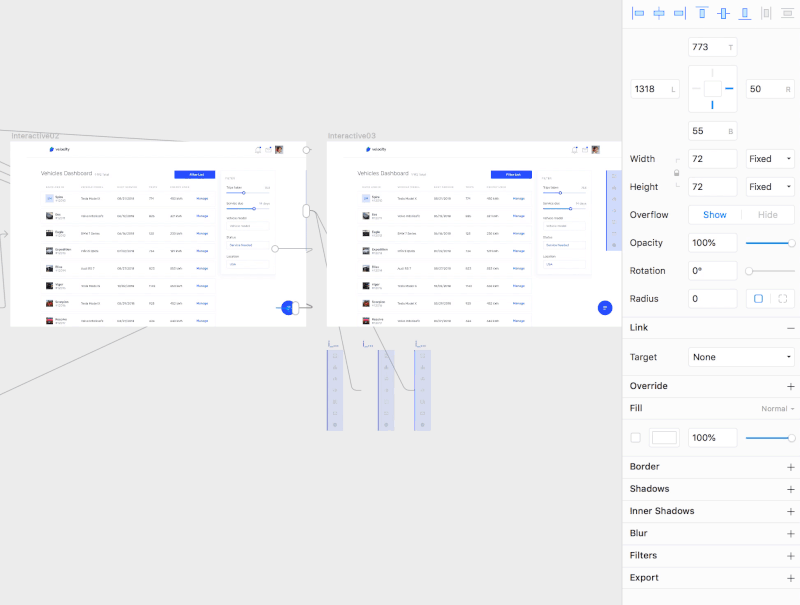The width and height of the screenshot is (800, 605).
Task: Toggle the bottom constraint pin
Action: [712, 105]
